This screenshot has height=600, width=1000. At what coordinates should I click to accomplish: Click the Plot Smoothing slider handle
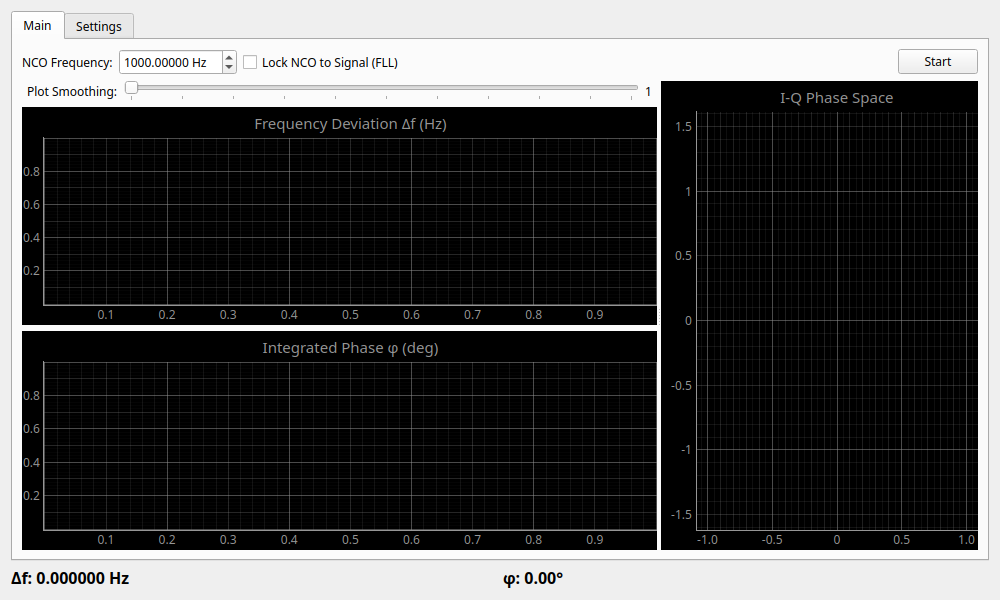click(x=131, y=88)
